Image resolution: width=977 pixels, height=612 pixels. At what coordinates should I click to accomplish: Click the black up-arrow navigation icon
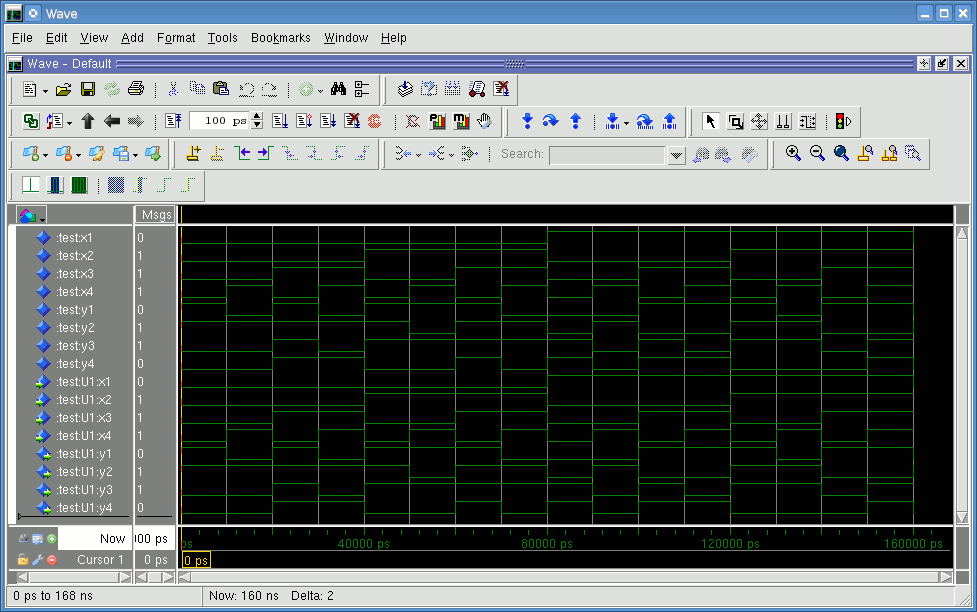pos(88,121)
